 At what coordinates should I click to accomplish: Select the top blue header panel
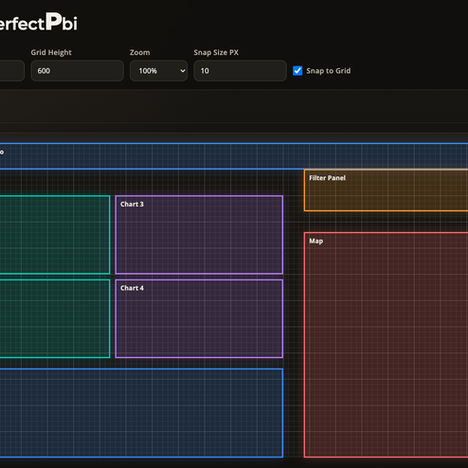pyautogui.click(x=234, y=156)
